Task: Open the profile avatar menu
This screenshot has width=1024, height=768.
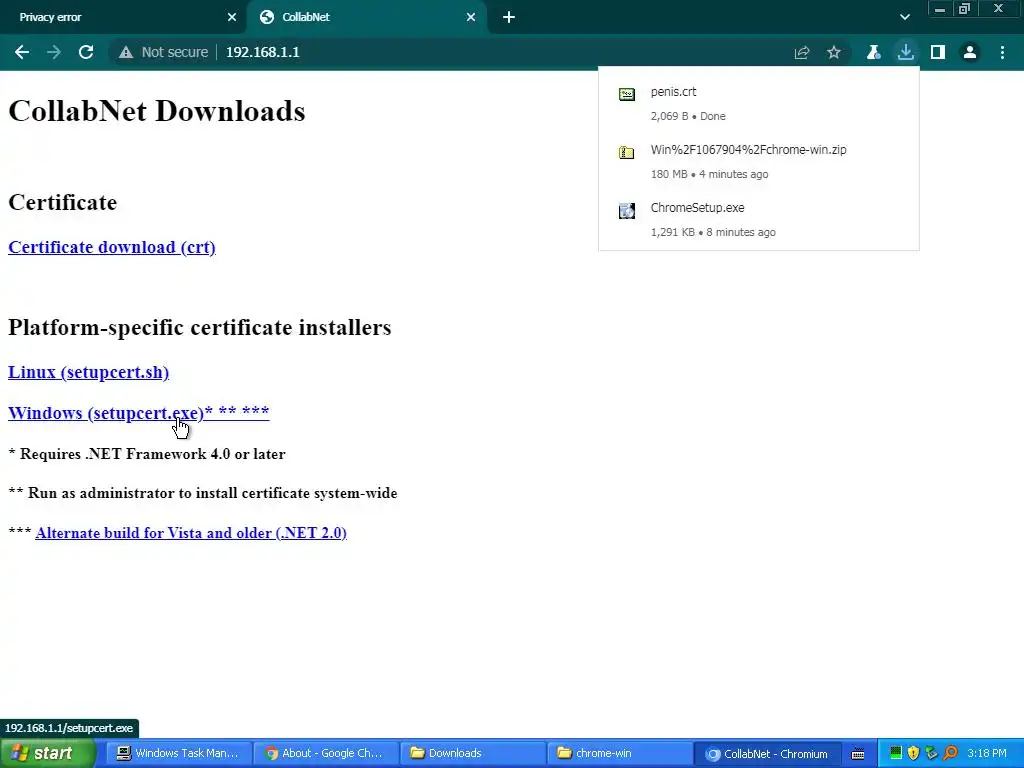Action: click(970, 52)
